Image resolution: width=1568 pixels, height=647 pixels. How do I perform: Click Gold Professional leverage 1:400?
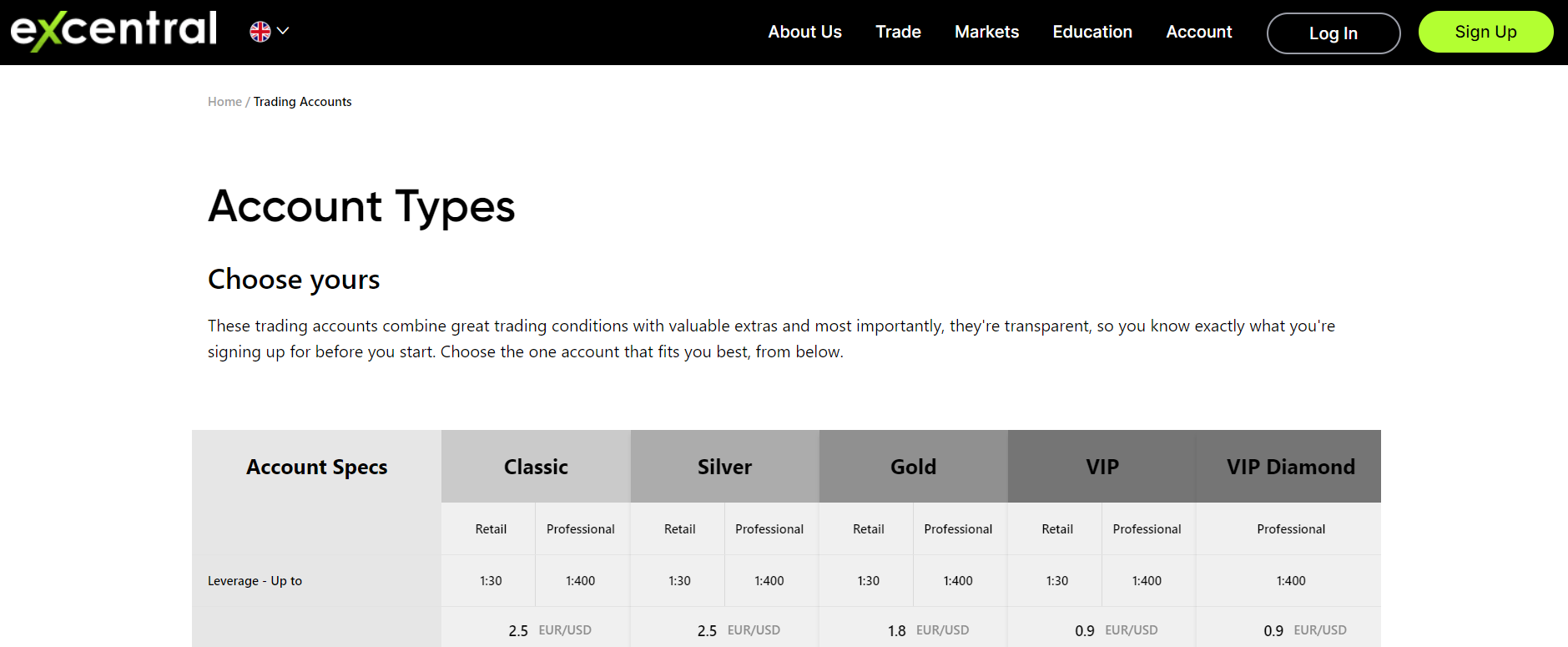coord(958,581)
